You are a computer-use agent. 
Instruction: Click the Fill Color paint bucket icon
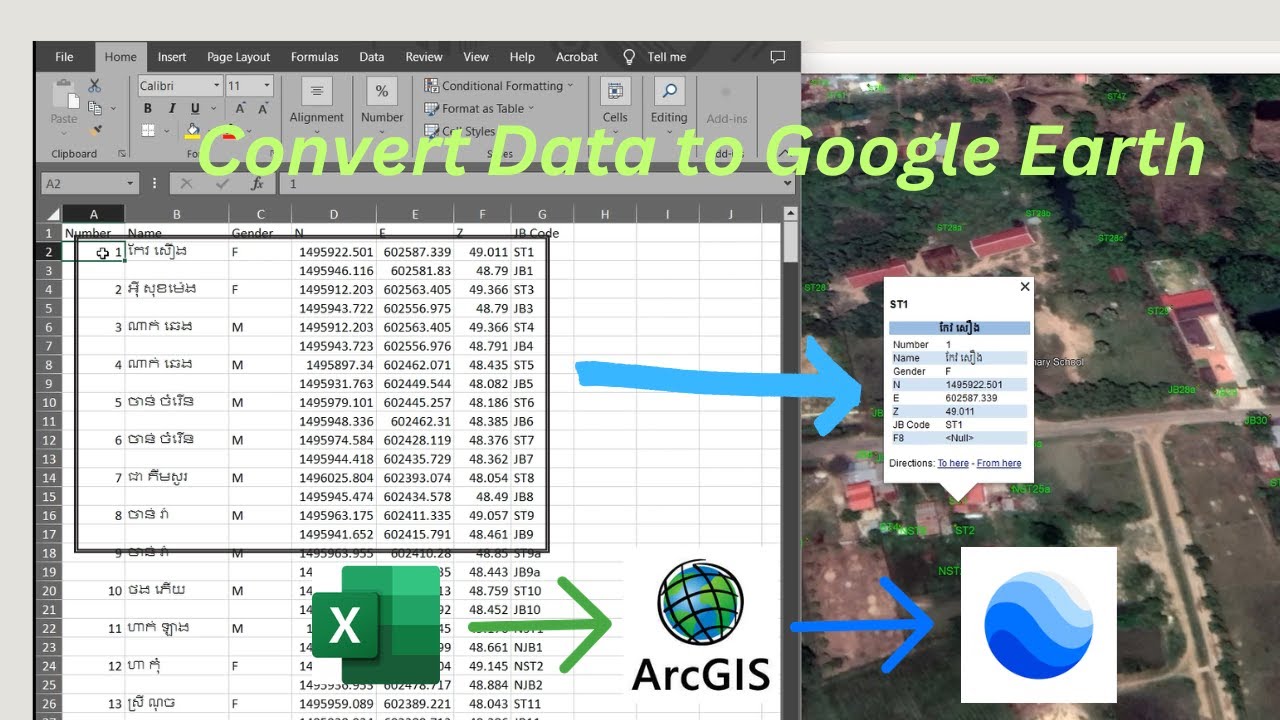[194, 131]
